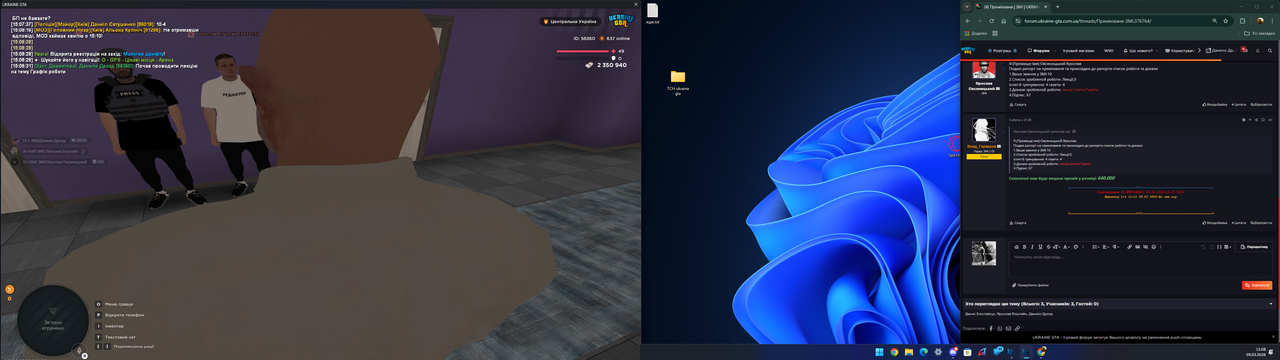Screen dimensions: 1280x360
Task: Click 'Прикріпити файли' attach files
Action: point(1030,285)
